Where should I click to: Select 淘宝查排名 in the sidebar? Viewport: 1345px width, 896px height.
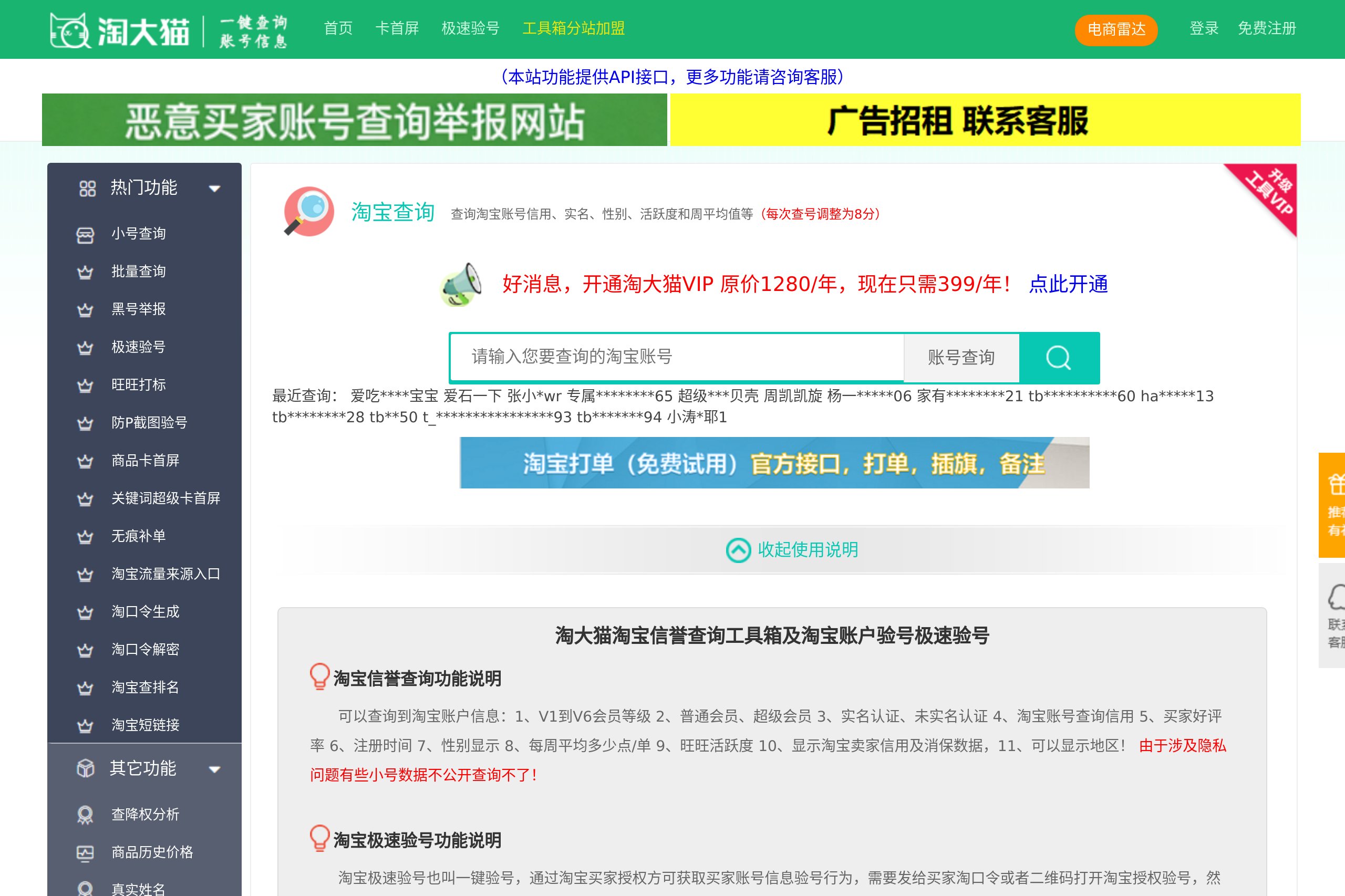coord(145,687)
